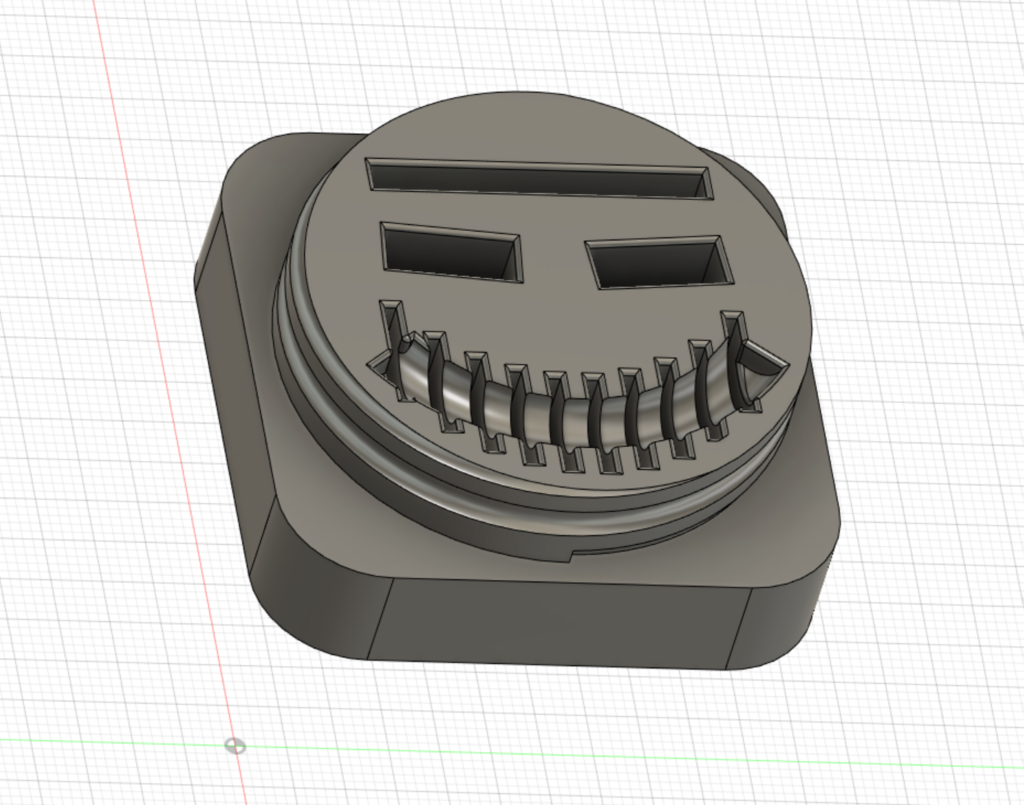Screen dimensions: 1024x805
Task: Select the flat disc face between the two eyes
Action: pos(552,258)
